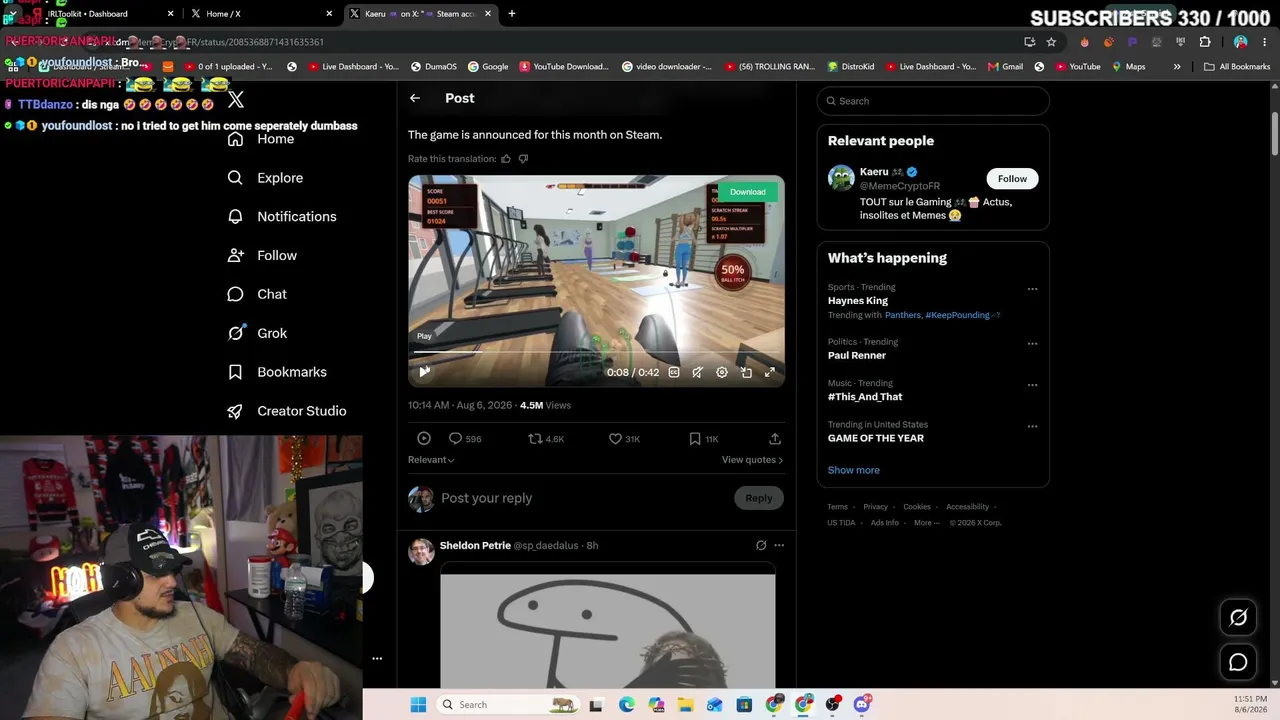
Task: Click Show more under What's happening
Action: pyautogui.click(x=854, y=470)
